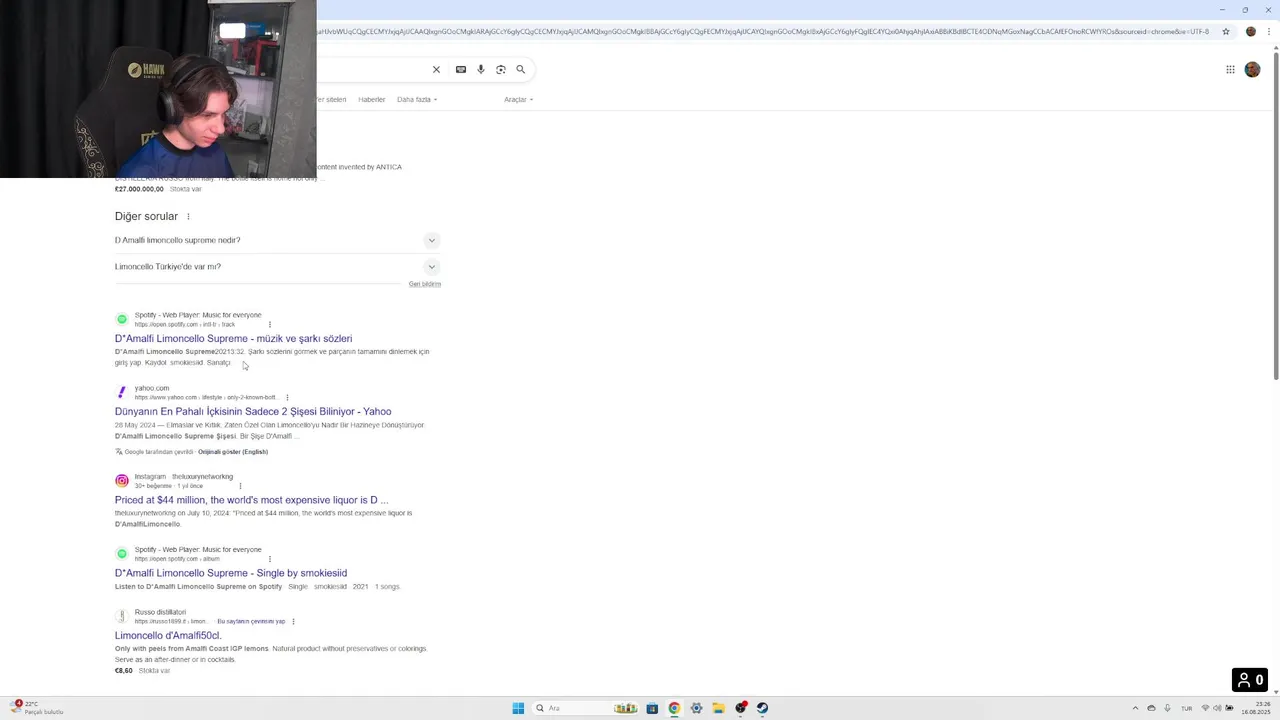Click the viewer count overlay badge
Viewport: 1280px width, 720px height.
[1250, 680]
